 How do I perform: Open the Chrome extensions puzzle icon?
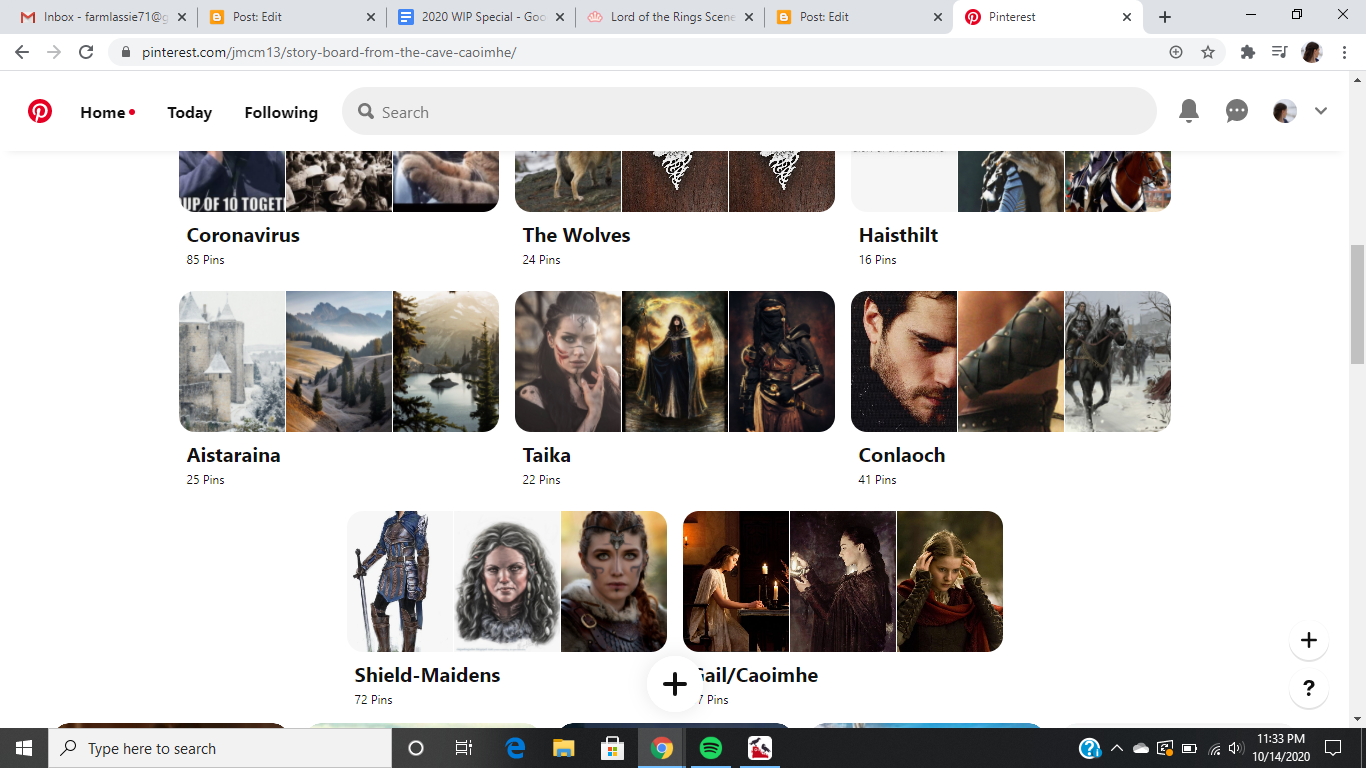pyautogui.click(x=1248, y=52)
